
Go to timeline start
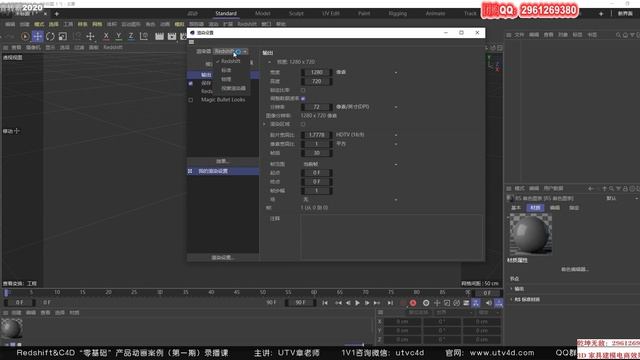(x=325, y=303)
